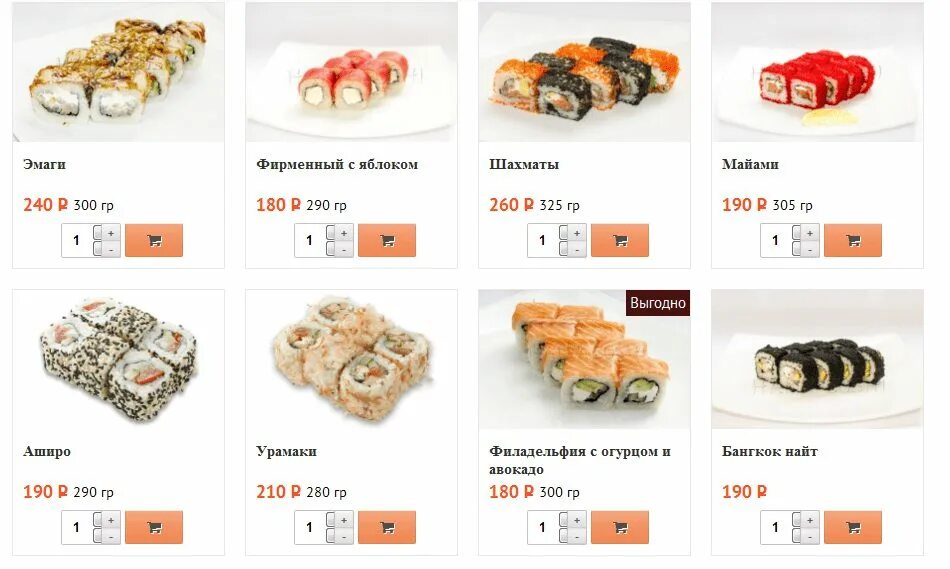Decrease Шахматы quantity with minus
The width and height of the screenshot is (950, 569).
tap(573, 249)
